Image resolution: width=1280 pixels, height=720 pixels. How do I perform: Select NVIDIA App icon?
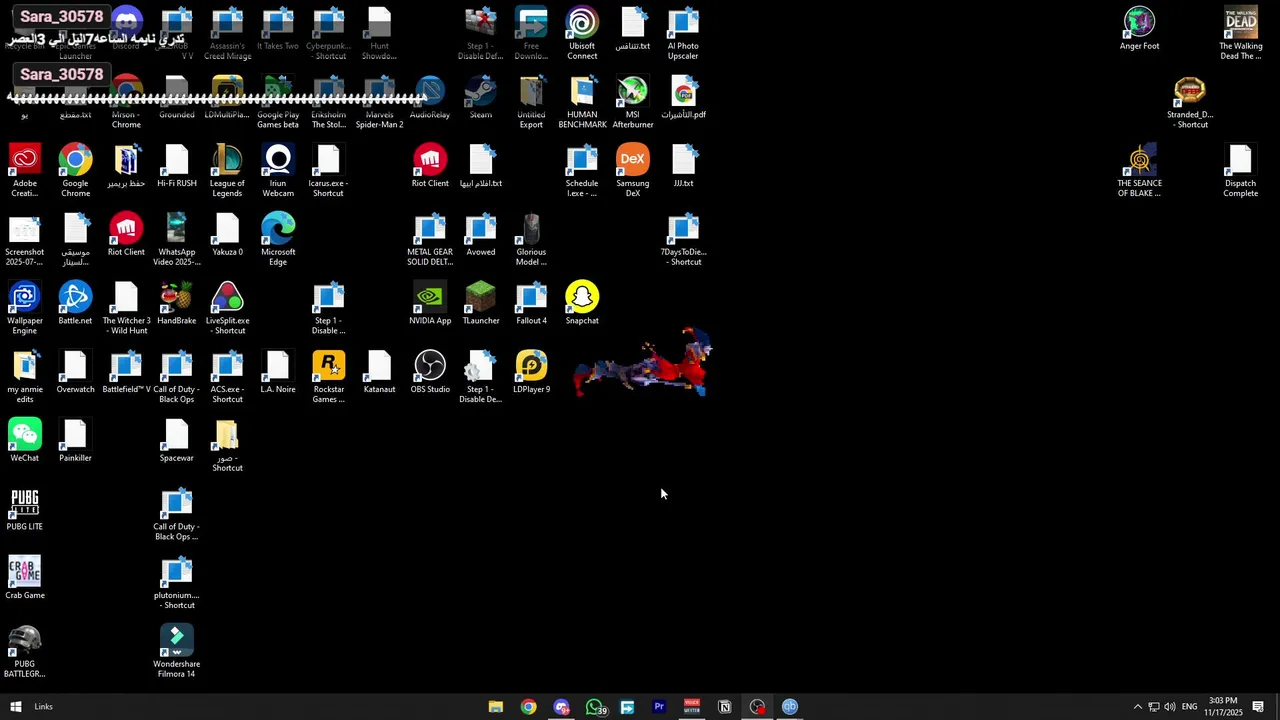(x=430, y=303)
